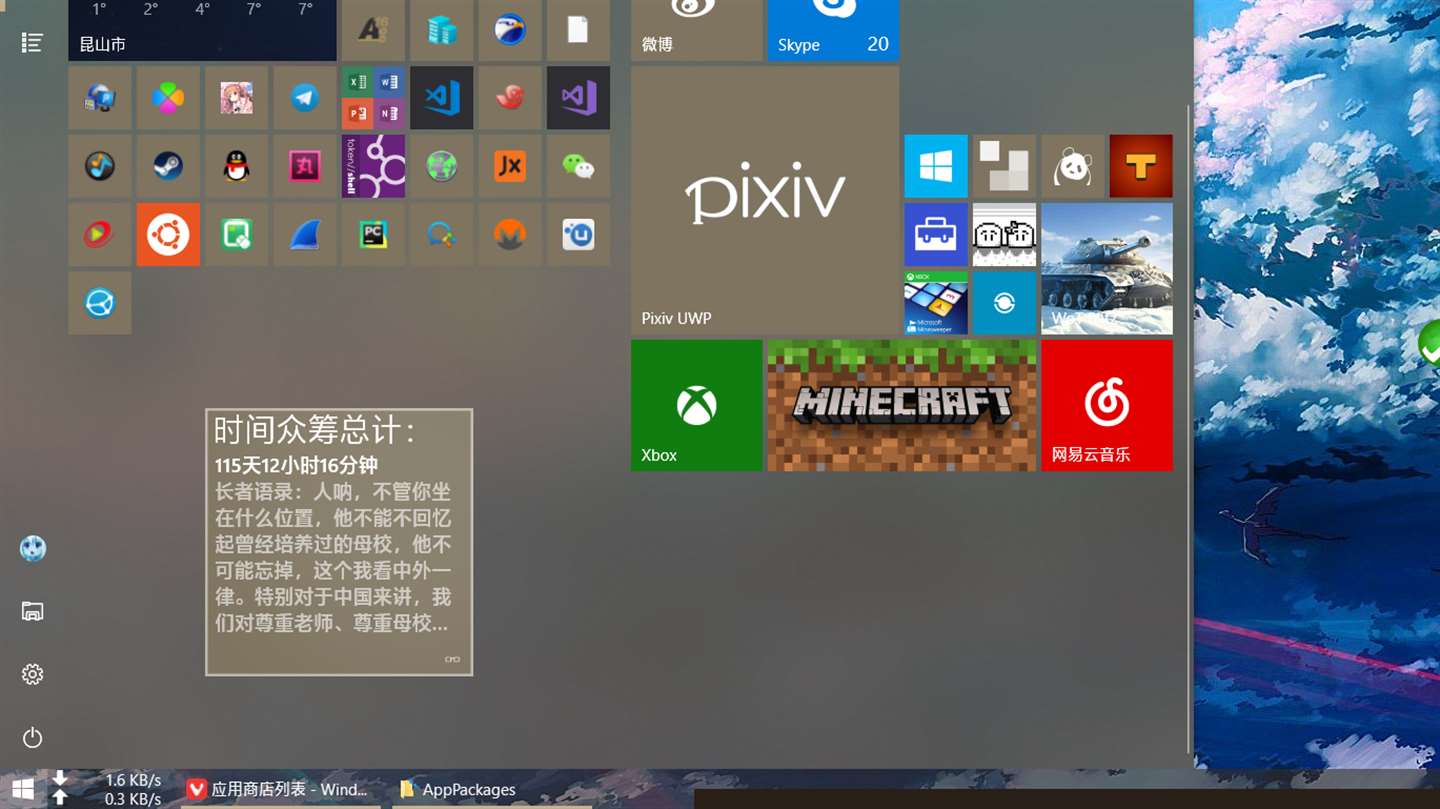Image resolution: width=1440 pixels, height=809 pixels.
Task: Open the Skype tile
Action: point(833,30)
